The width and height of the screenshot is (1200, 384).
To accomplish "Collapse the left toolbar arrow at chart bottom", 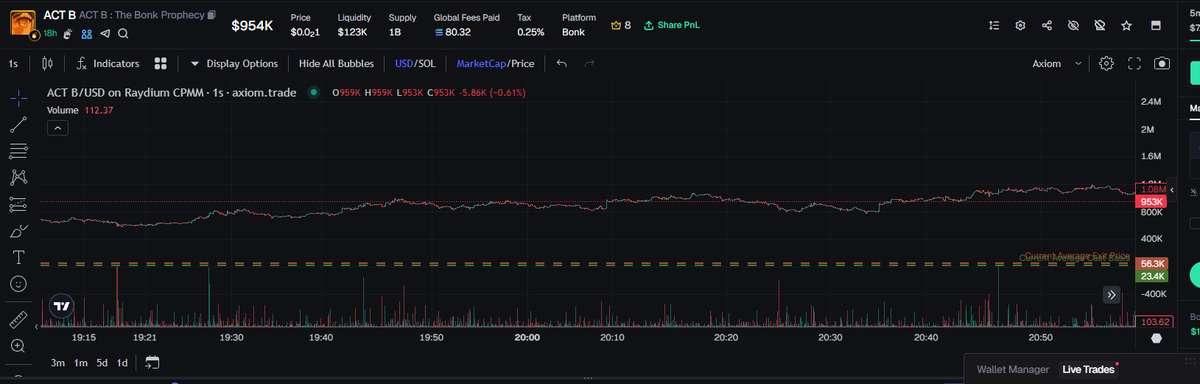I will tap(37, 326).
